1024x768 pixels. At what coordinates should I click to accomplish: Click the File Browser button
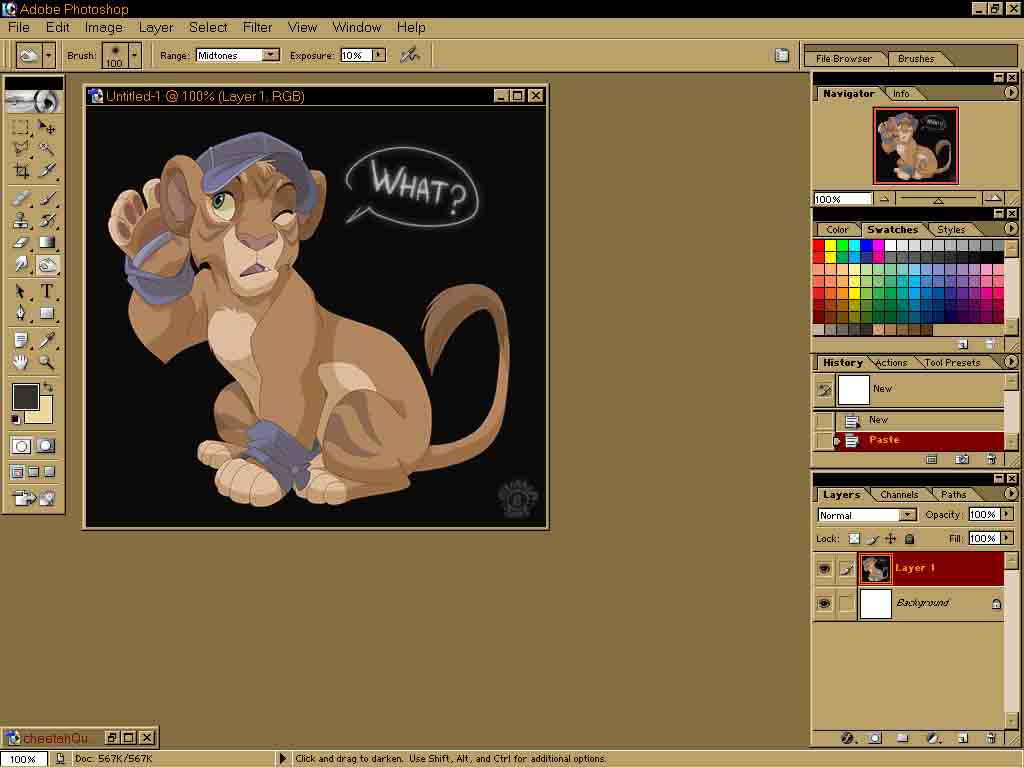(844, 58)
